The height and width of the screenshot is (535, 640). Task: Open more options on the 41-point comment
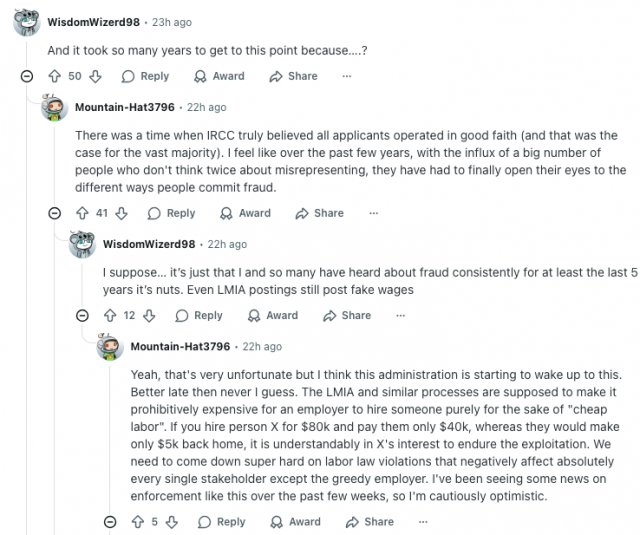373,213
